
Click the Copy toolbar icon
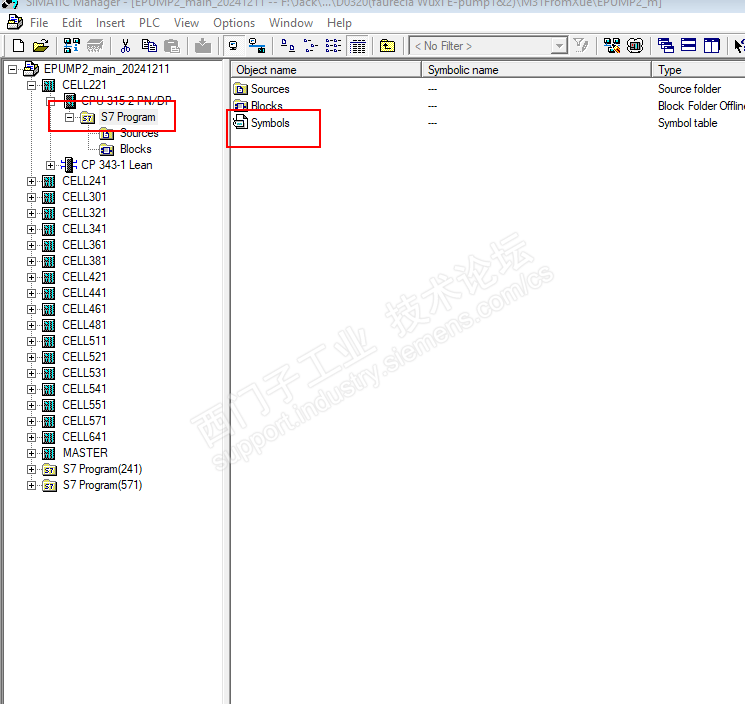[149, 46]
